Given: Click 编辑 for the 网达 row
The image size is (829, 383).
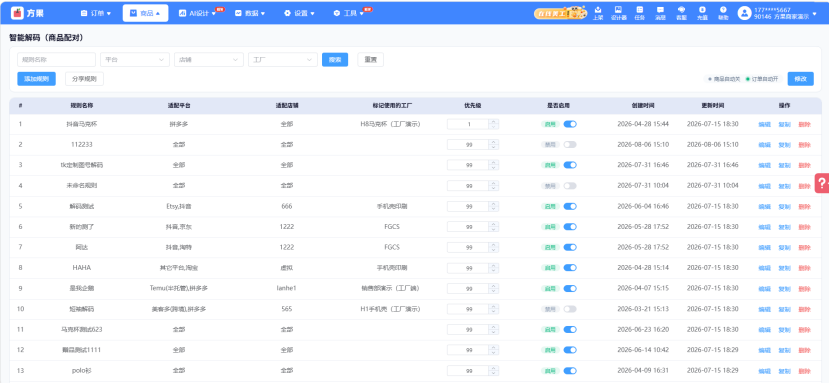Looking at the screenshot, I should click(x=764, y=247).
